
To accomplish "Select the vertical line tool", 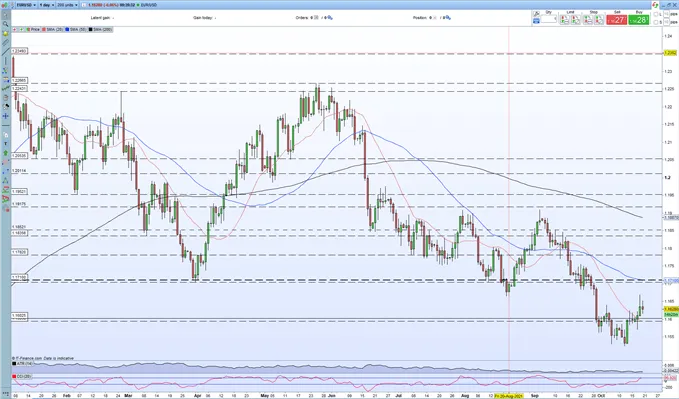I will pos(6,62).
